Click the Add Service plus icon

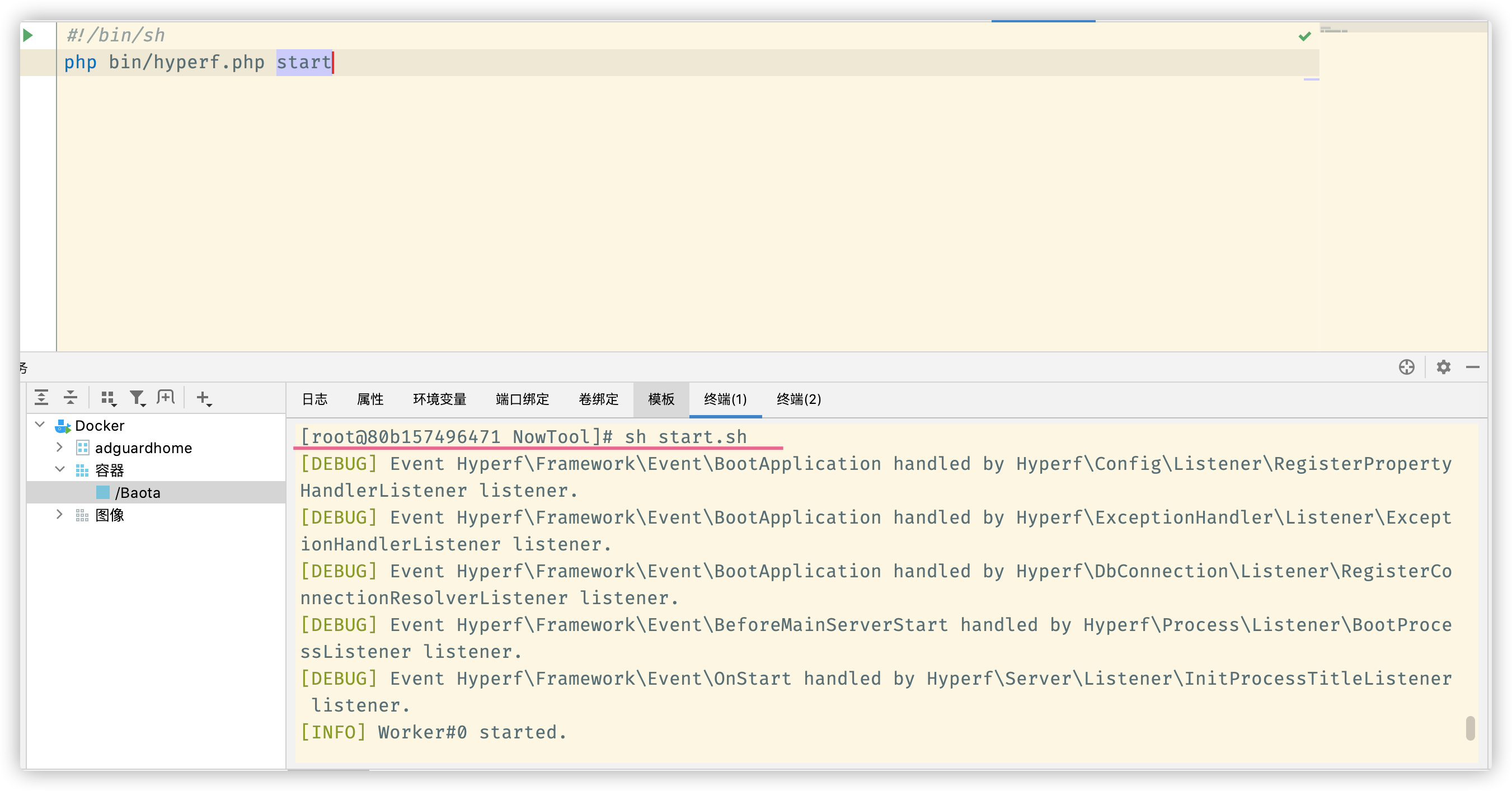pos(204,398)
